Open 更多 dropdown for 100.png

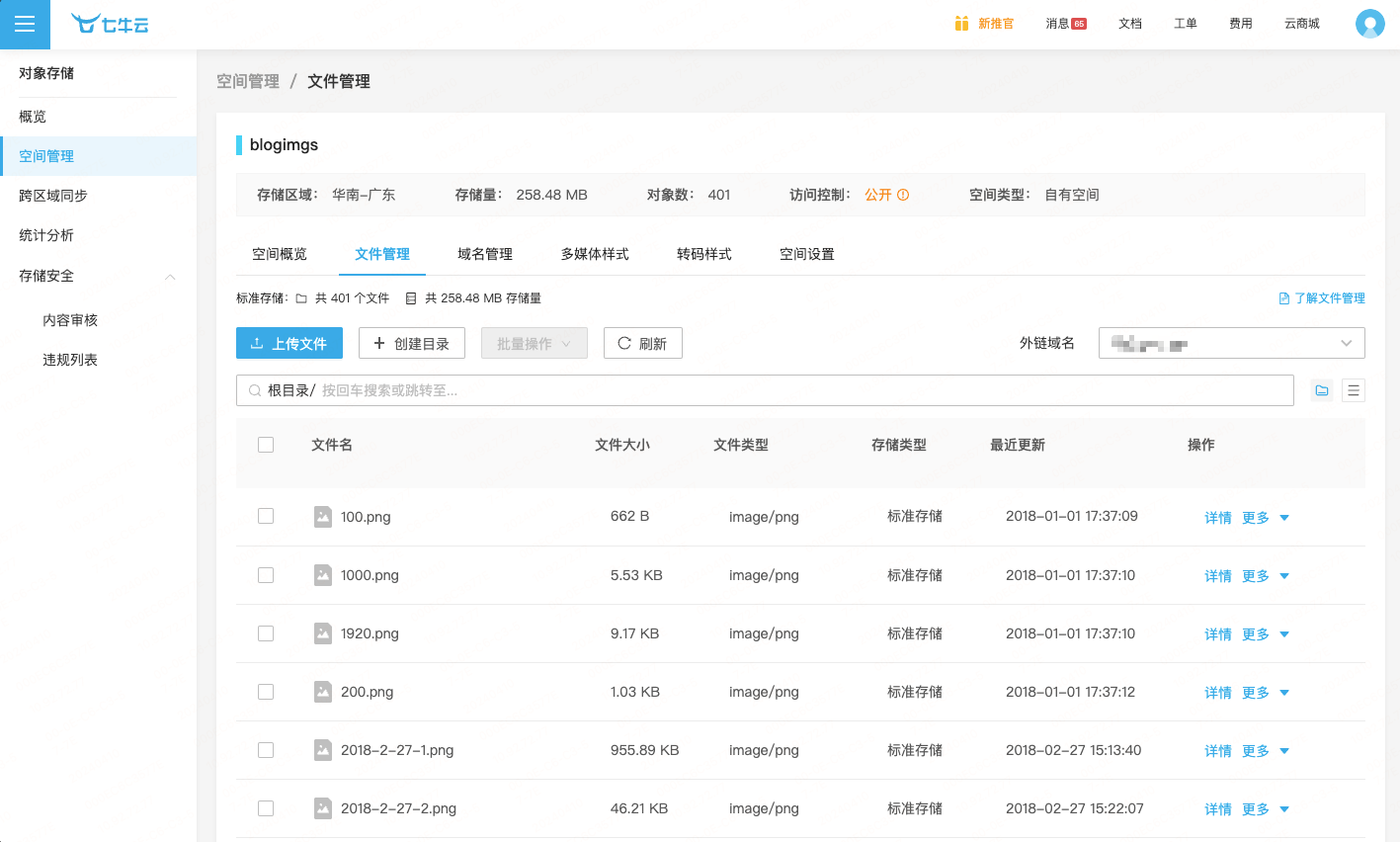tap(1266, 517)
